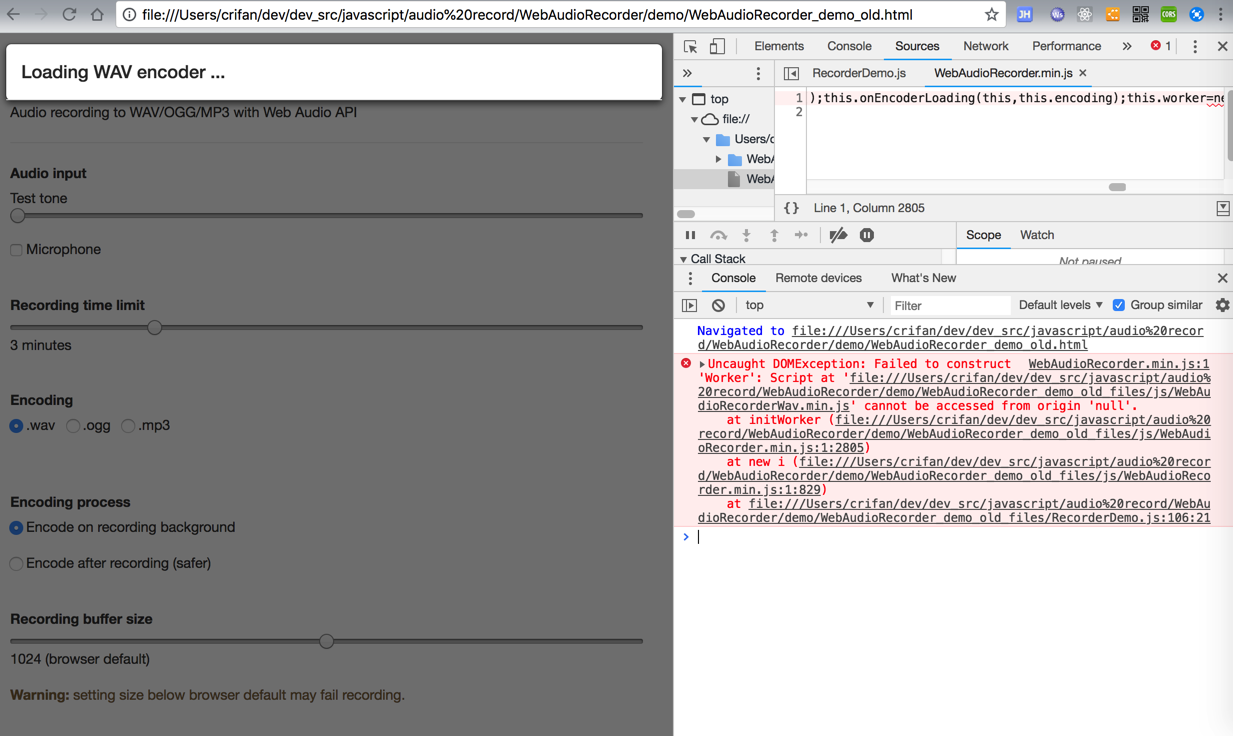The image size is (1233, 736).
Task: Open the navigated WebAudioRecorder_demo_old.html link
Action: click(951, 338)
